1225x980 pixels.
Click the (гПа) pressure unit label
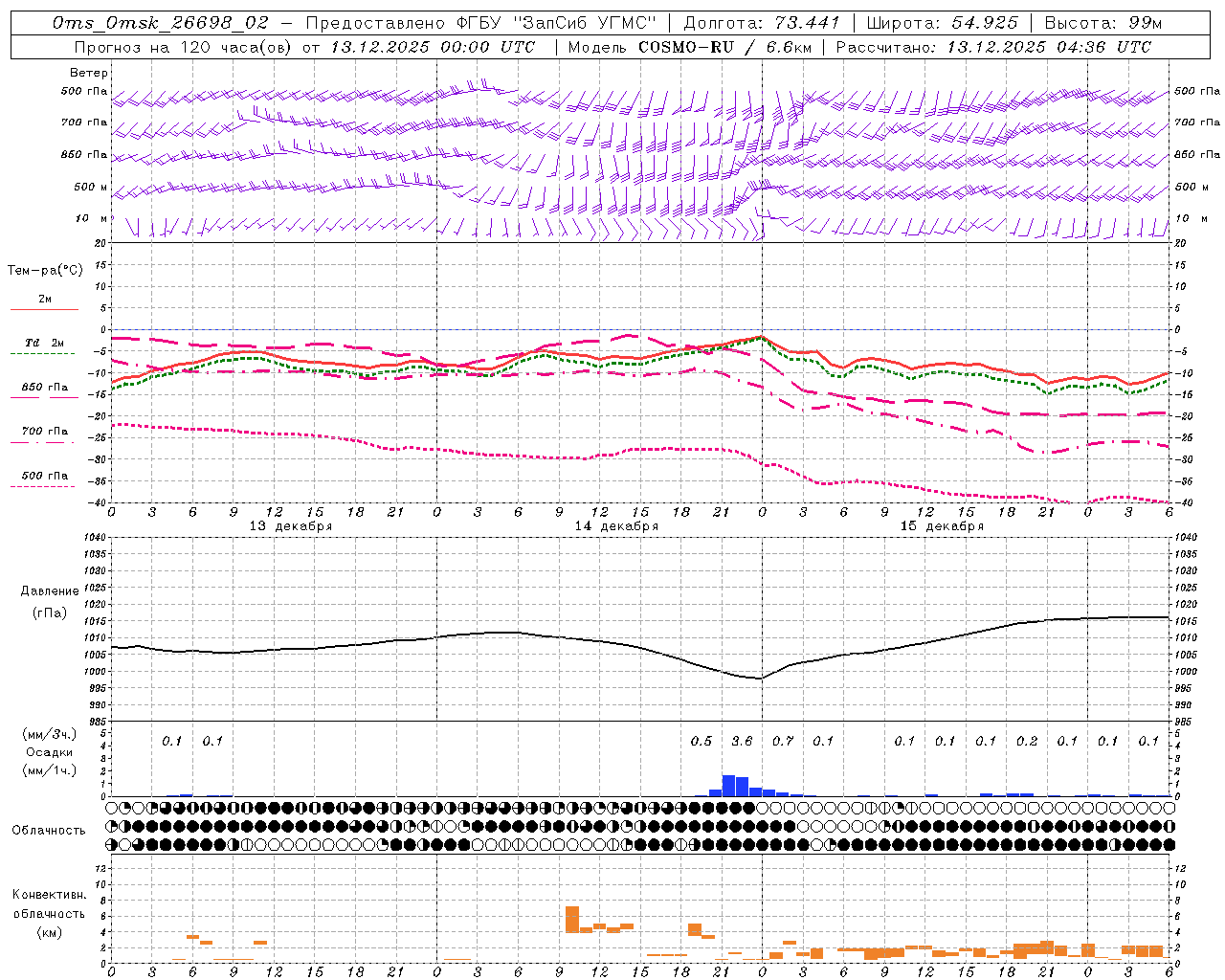(50, 613)
